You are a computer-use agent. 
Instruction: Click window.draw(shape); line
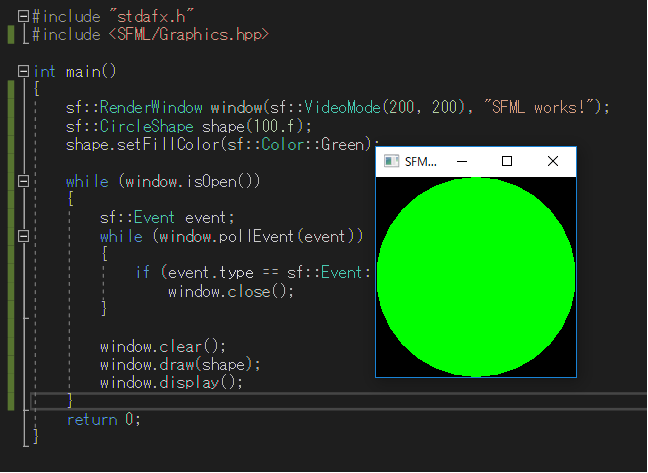tap(180, 364)
